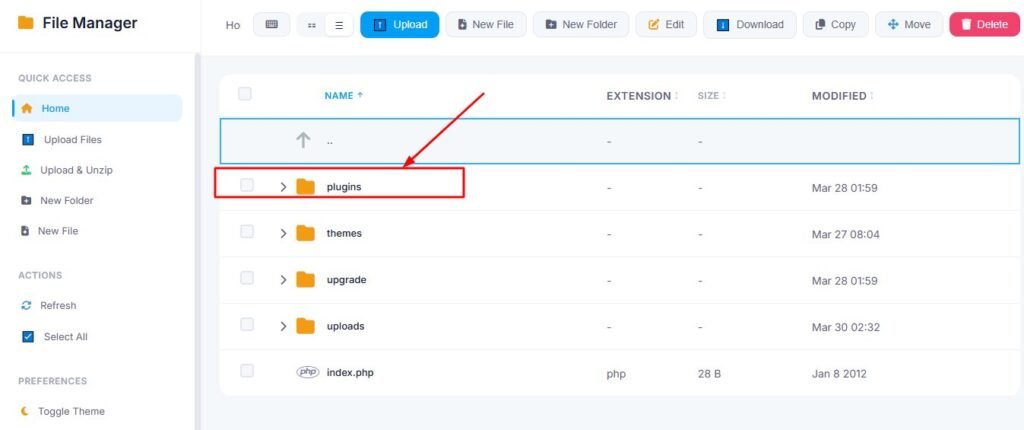
Task: Click the up arrow parent directory icon
Action: [303, 141]
